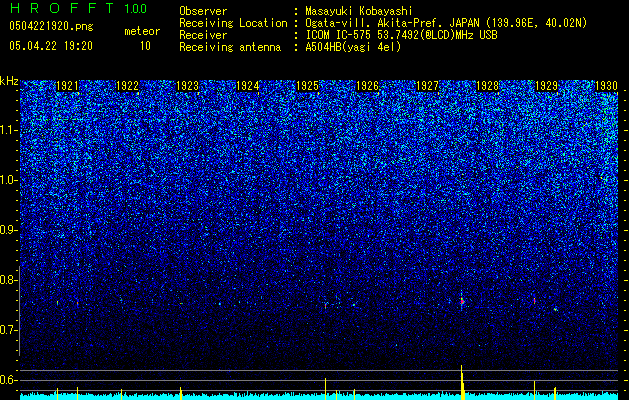Click the 0.8 kHz axis label

tap(9, 280)
